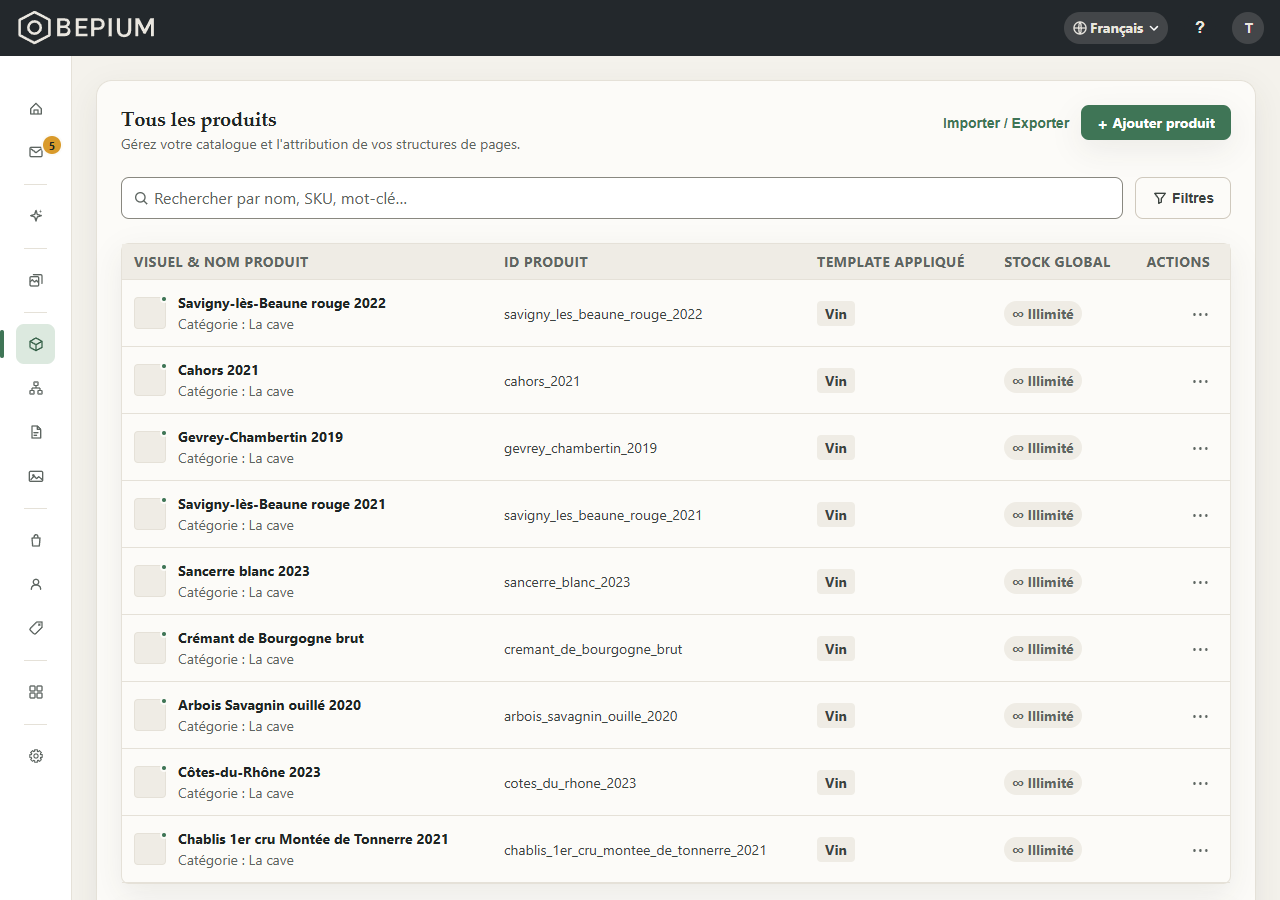
Task: Click thumbnail of Chablis 1er cru Montée de Tonnerre
Action: pyautogui.click(x=150, y=849)
